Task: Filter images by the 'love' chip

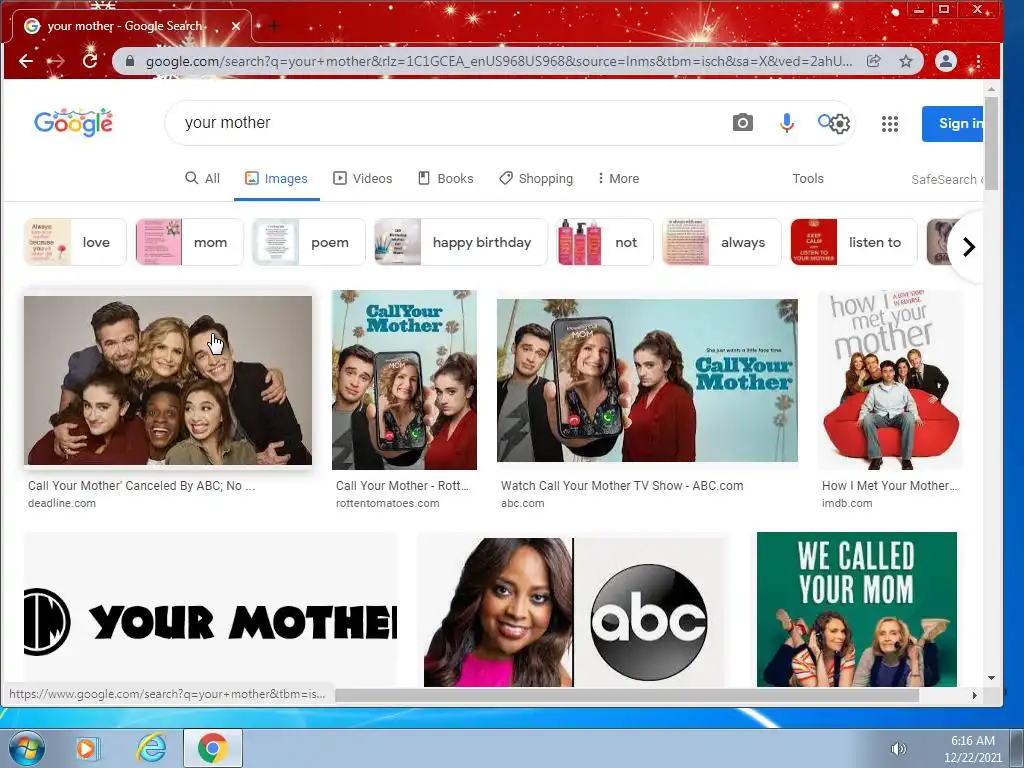Action: click(x=75, y=242)
